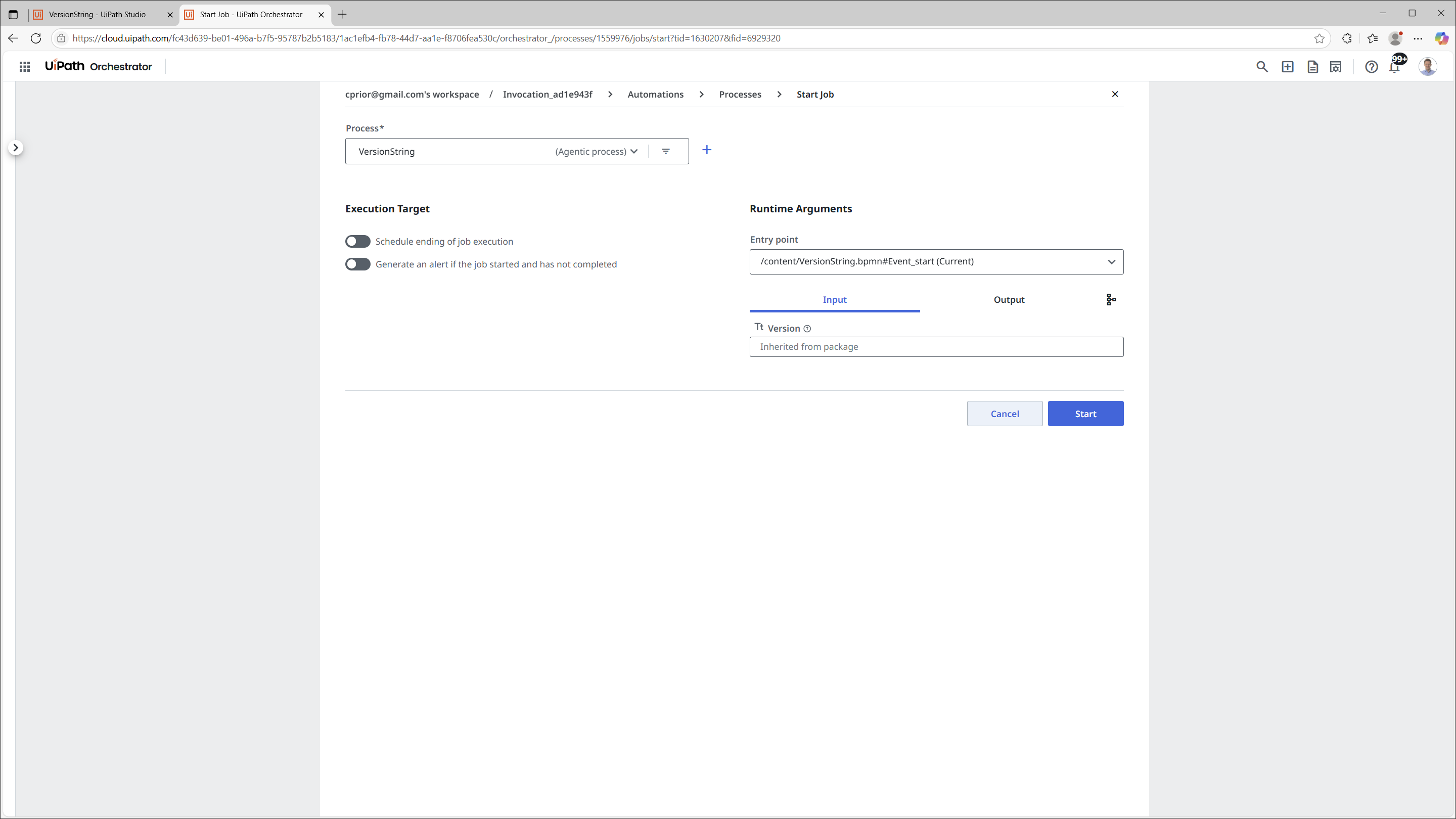Viewport: 1456px width, 819px height.
Task: Click the Orchestrator search icon
Action: 1261,67
